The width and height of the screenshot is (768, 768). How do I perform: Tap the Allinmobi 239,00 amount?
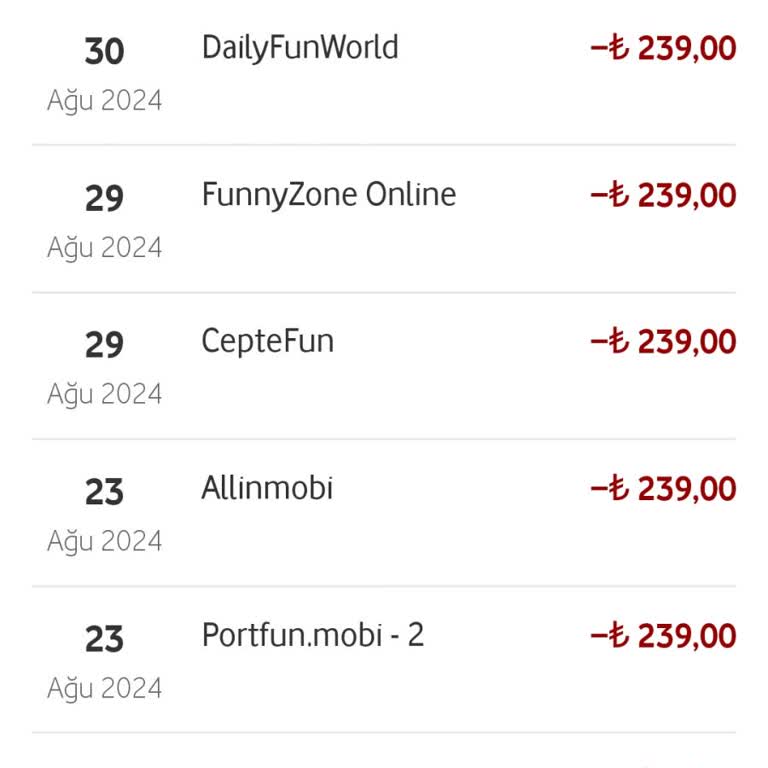tap(664, 489)
